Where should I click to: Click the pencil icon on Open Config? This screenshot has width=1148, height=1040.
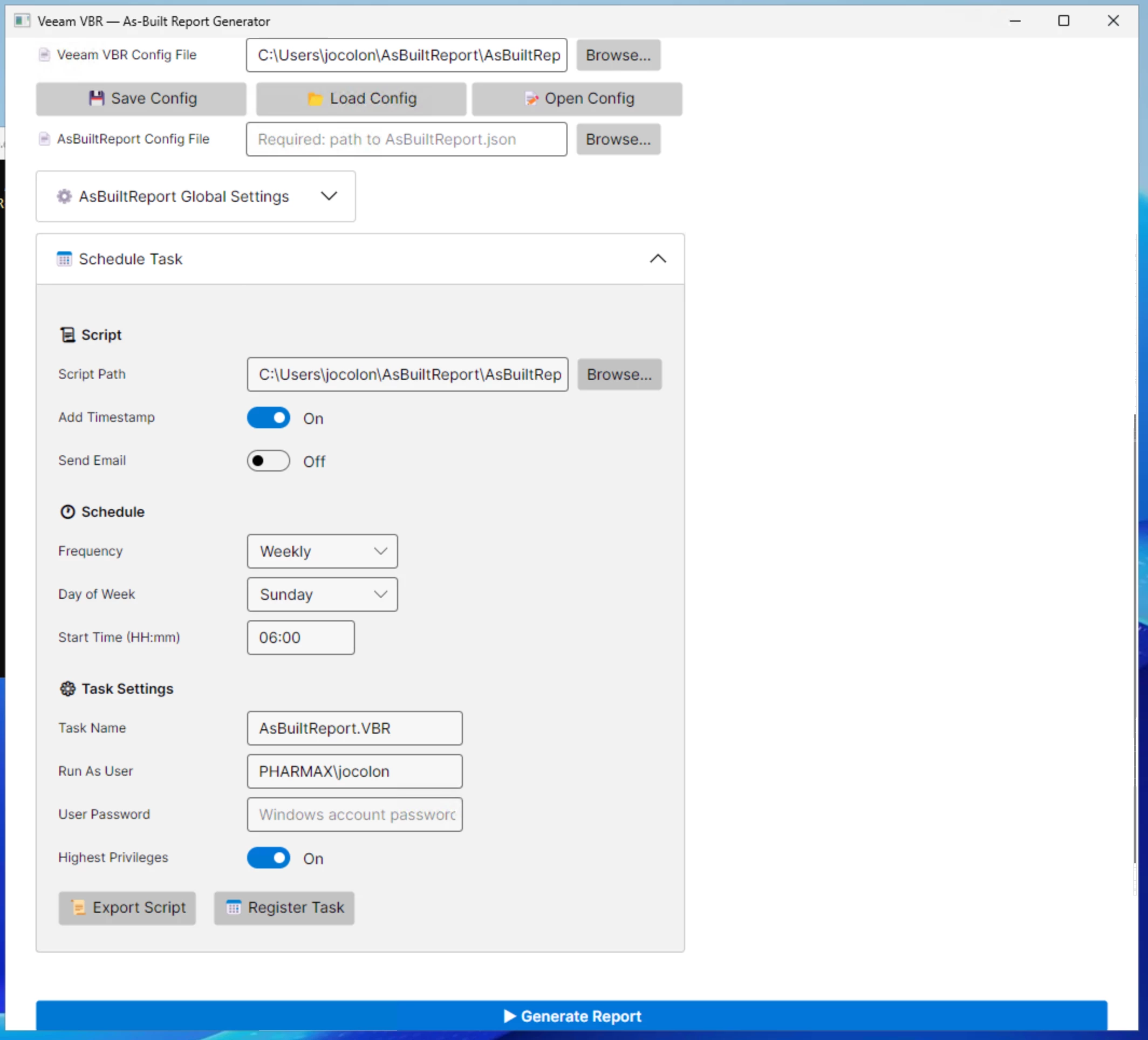click(531, 99)
